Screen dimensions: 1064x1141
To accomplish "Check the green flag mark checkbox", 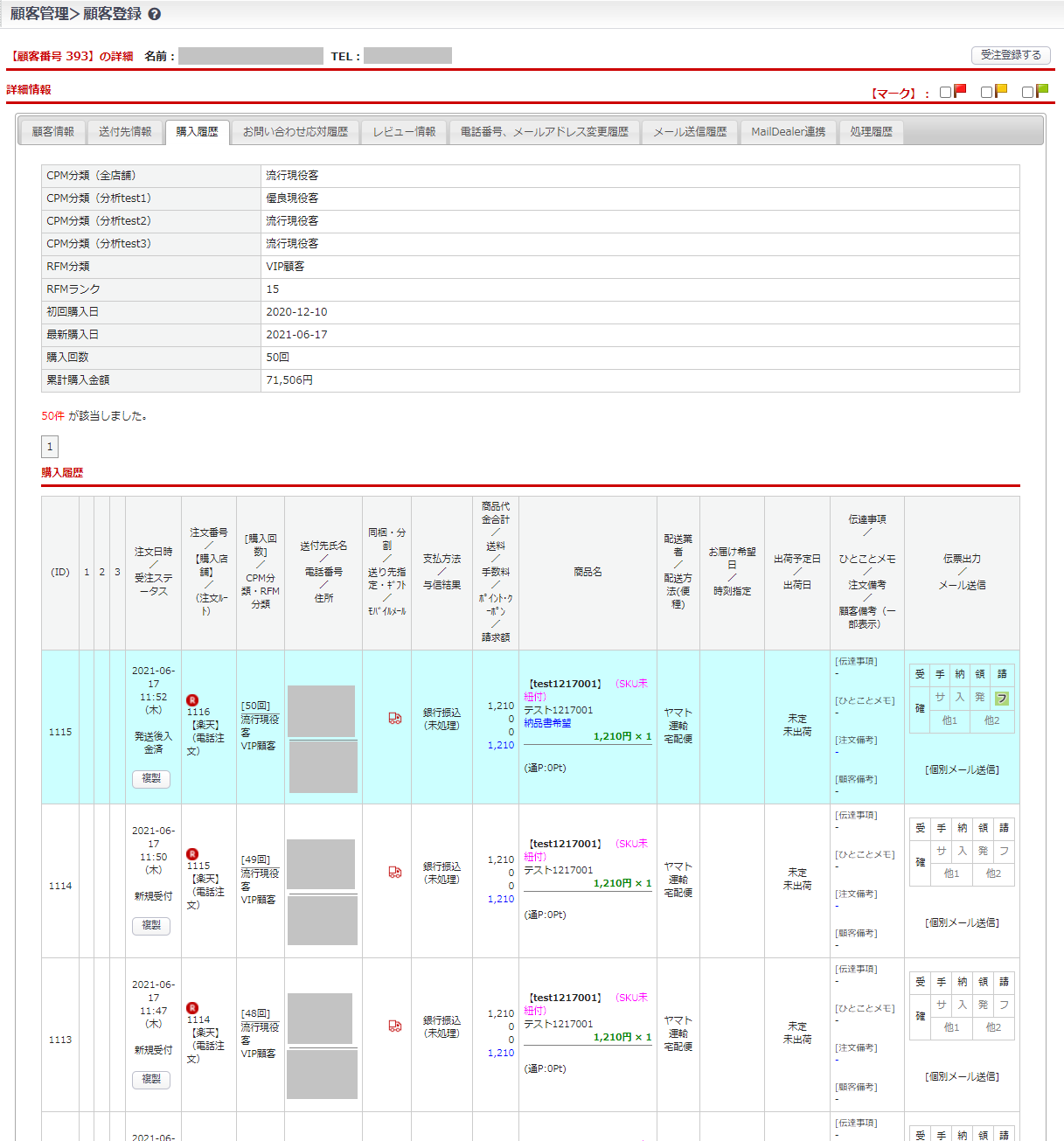I will [1027, 92].
